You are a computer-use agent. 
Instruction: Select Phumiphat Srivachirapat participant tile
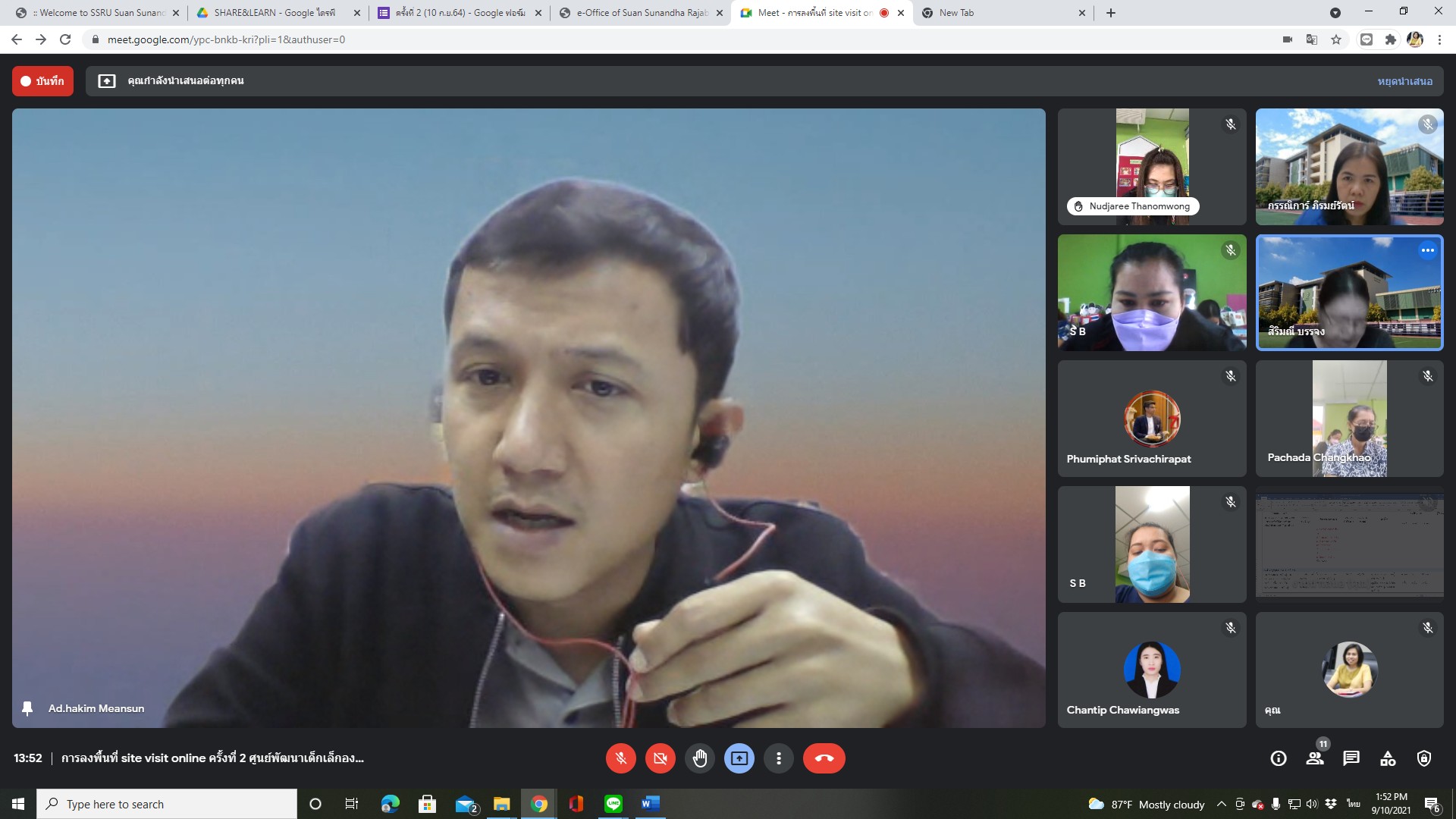tap(1151, 419)
